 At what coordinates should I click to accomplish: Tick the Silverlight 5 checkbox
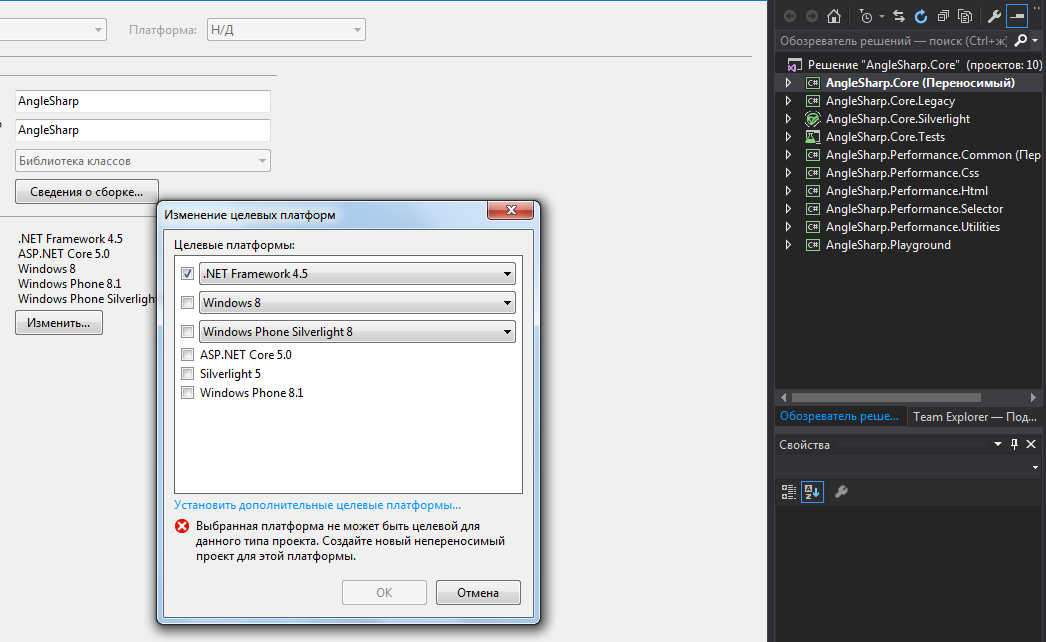[187, 374]
